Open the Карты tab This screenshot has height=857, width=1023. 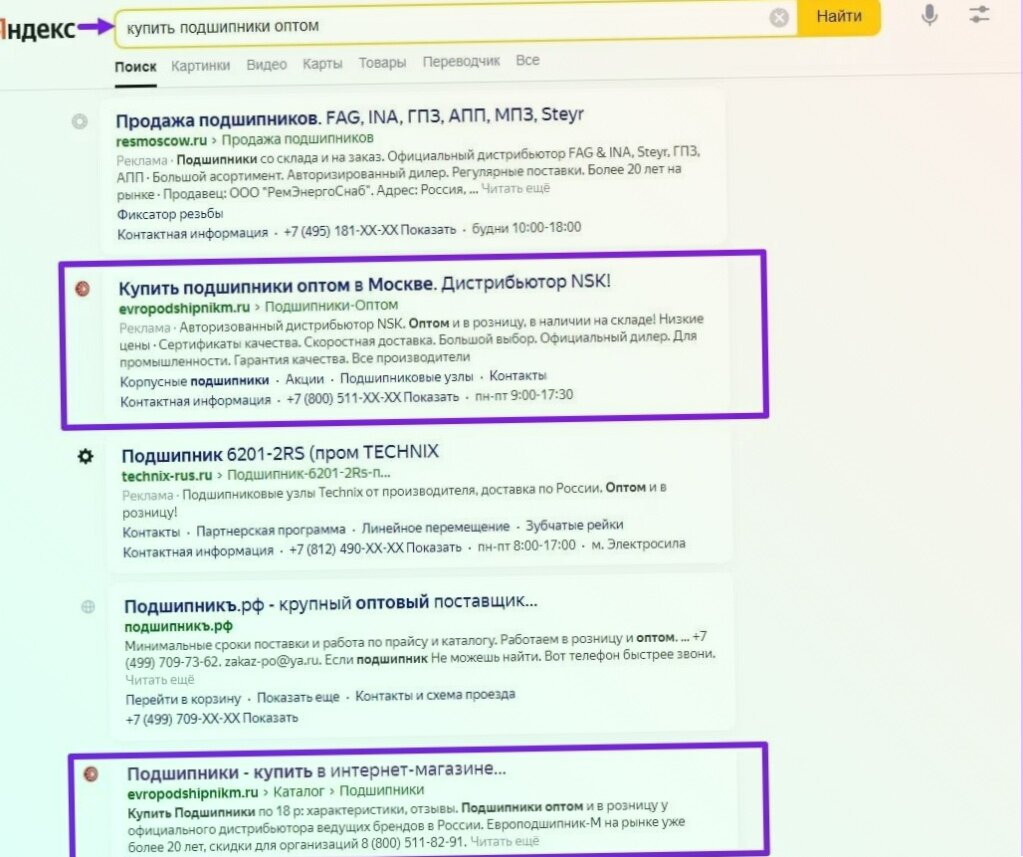[322, 63]
